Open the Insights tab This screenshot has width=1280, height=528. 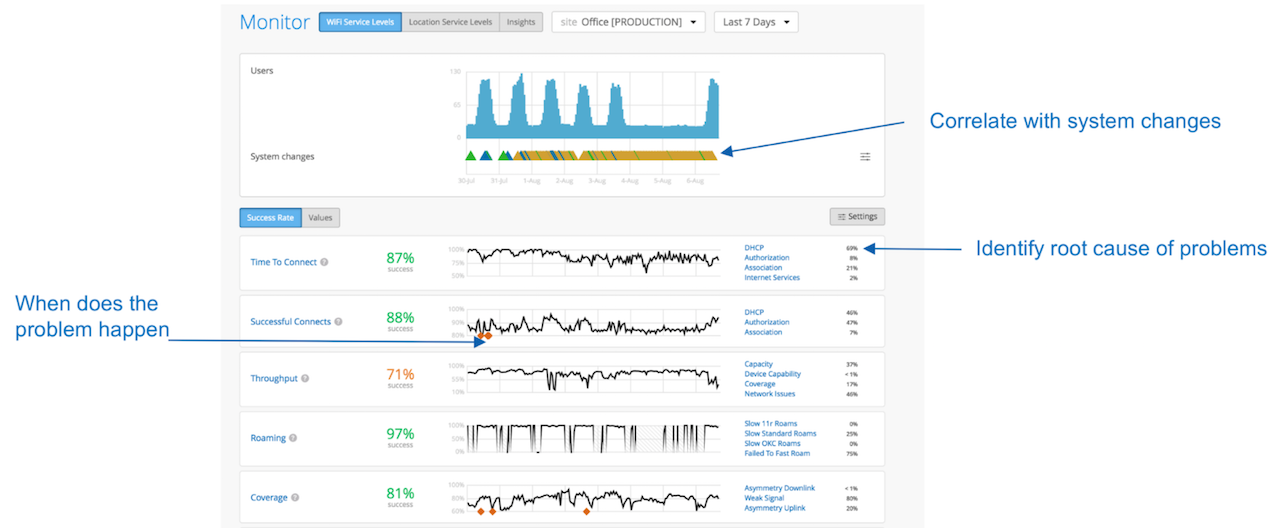pos(520,22)
